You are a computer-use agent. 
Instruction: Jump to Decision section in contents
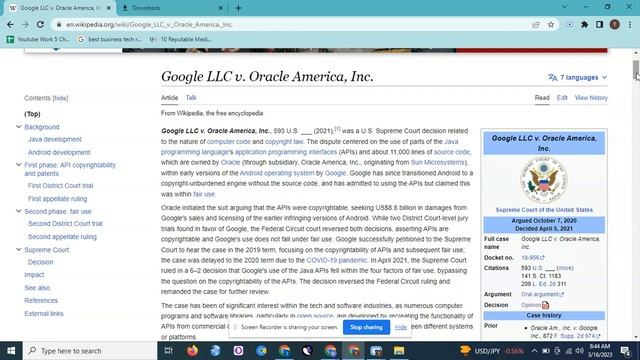pyautogui.click(x=40, y=262)
